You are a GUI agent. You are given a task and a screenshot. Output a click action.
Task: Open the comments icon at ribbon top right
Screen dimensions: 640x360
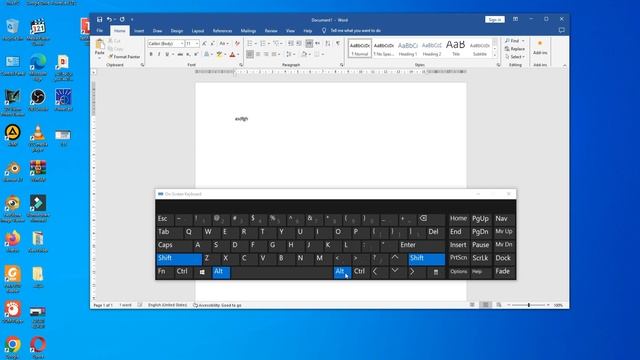(x=562, y=30)
